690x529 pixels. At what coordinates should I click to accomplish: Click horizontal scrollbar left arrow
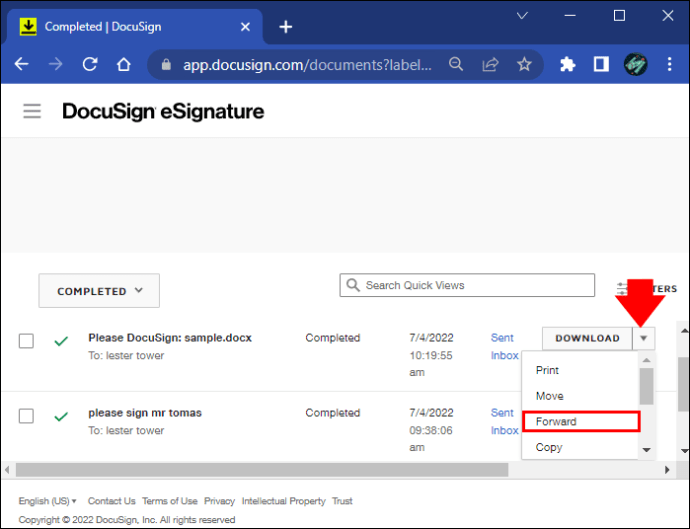[x=7, y=470]
